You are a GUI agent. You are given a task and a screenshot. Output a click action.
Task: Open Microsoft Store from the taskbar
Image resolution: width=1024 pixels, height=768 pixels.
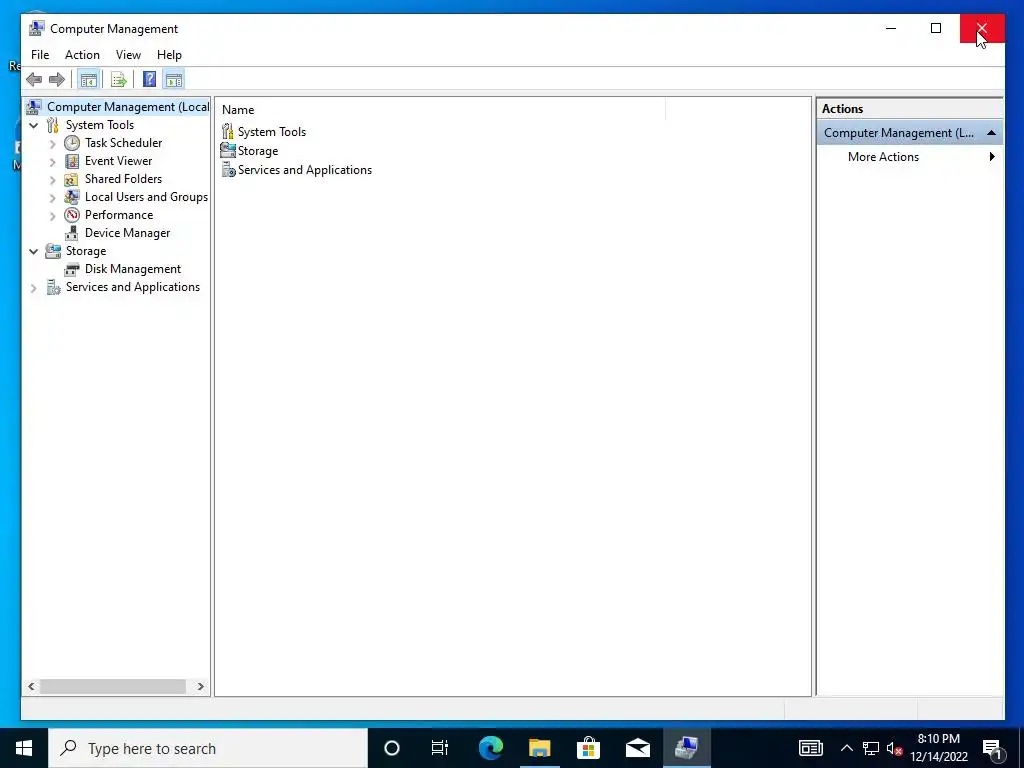[x=588, y=748]
